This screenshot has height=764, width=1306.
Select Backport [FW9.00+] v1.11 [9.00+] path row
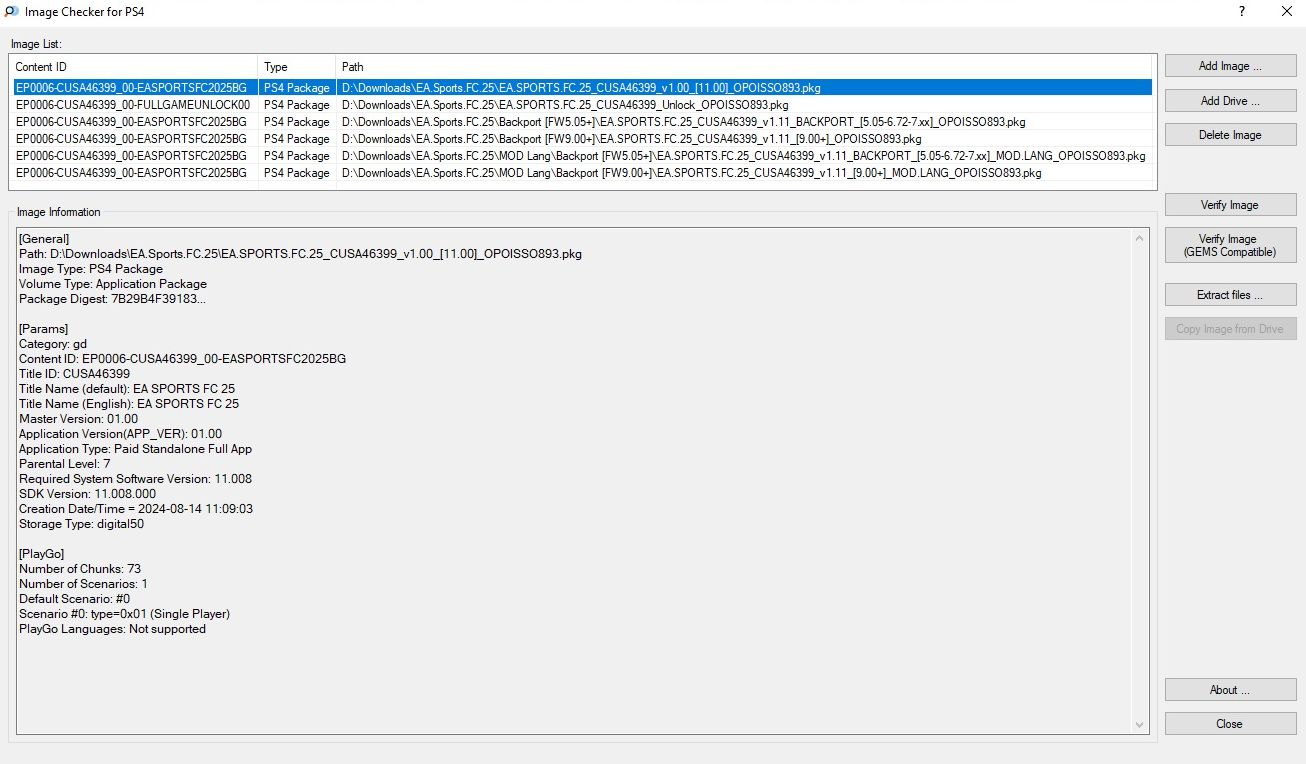pos(631,139)
